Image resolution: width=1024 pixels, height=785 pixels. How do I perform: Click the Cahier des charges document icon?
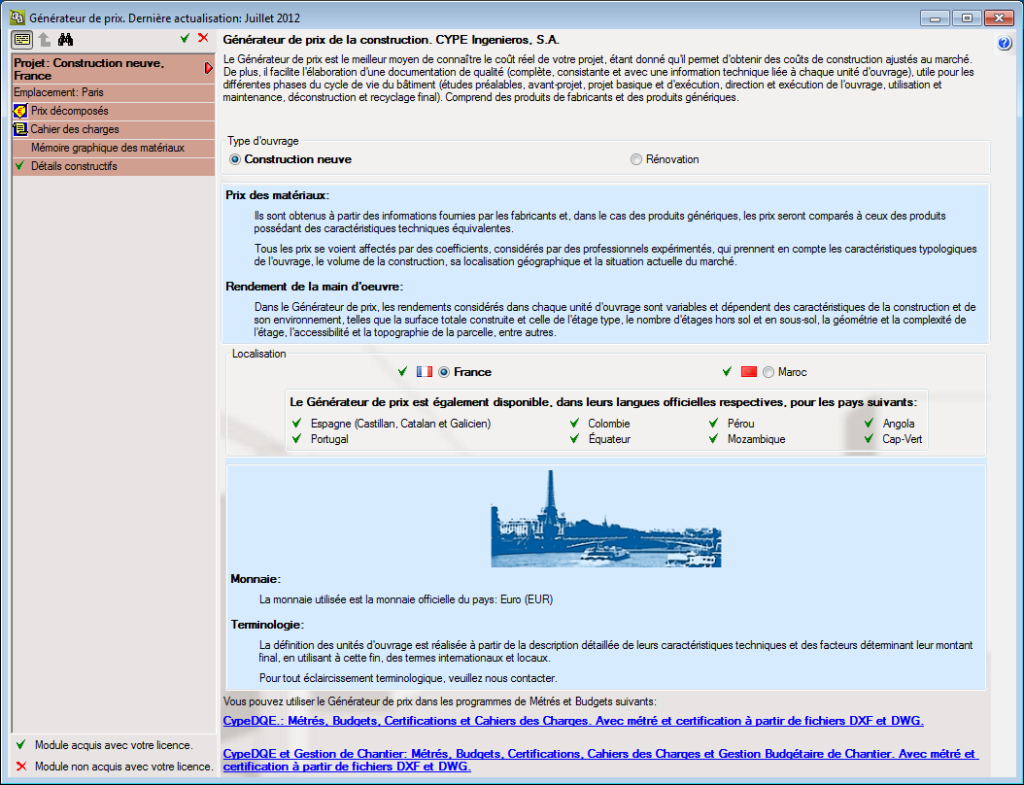coord(20,129)
